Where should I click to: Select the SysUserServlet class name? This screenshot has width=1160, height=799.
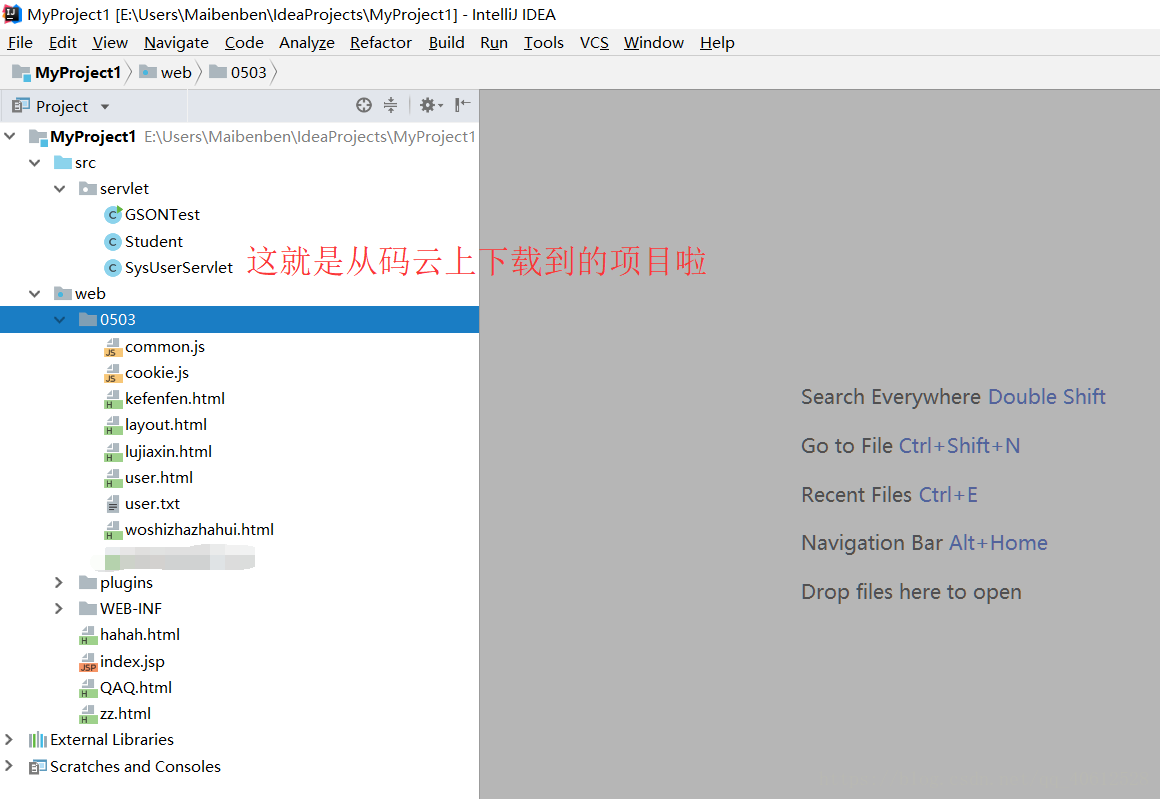(x=178, y=268)
